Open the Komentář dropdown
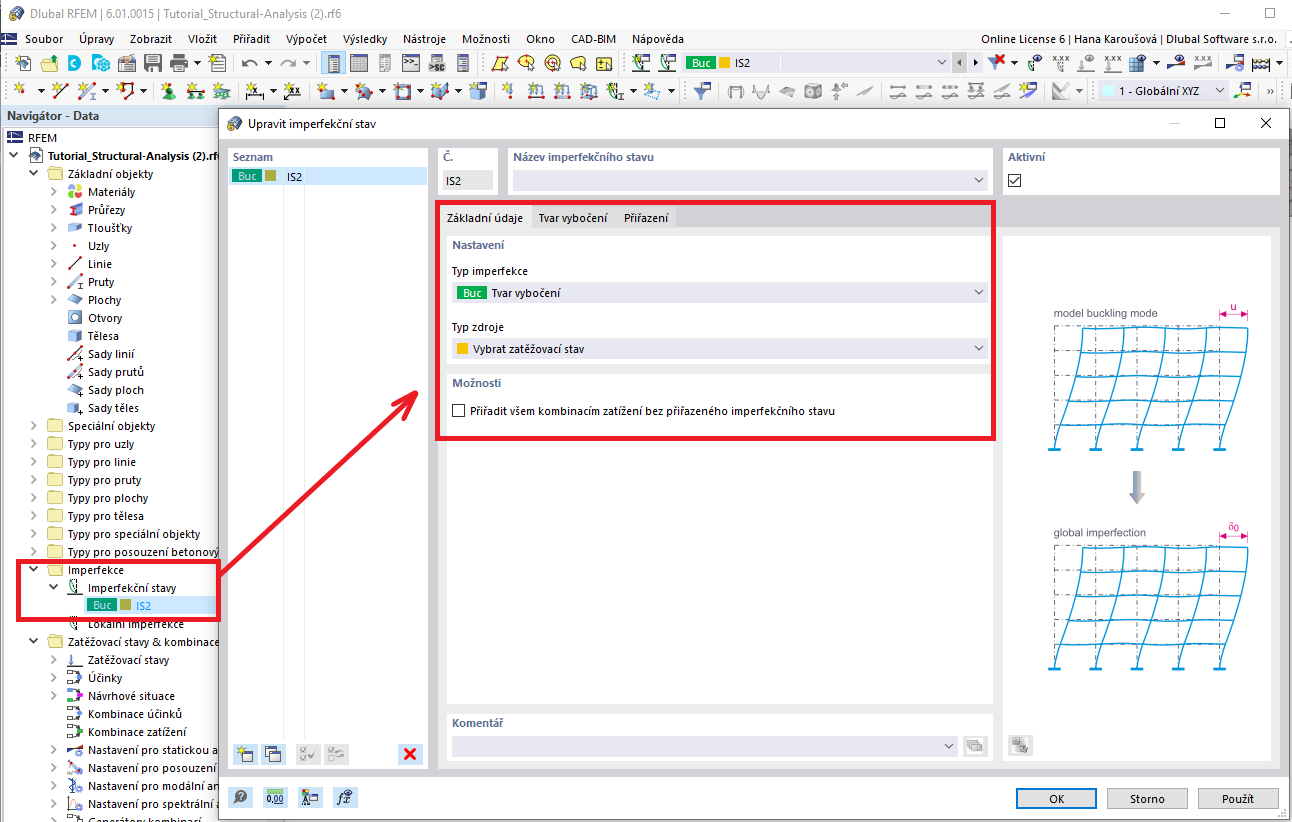Screen dimensions: 1292x822 tap(705, 746)
